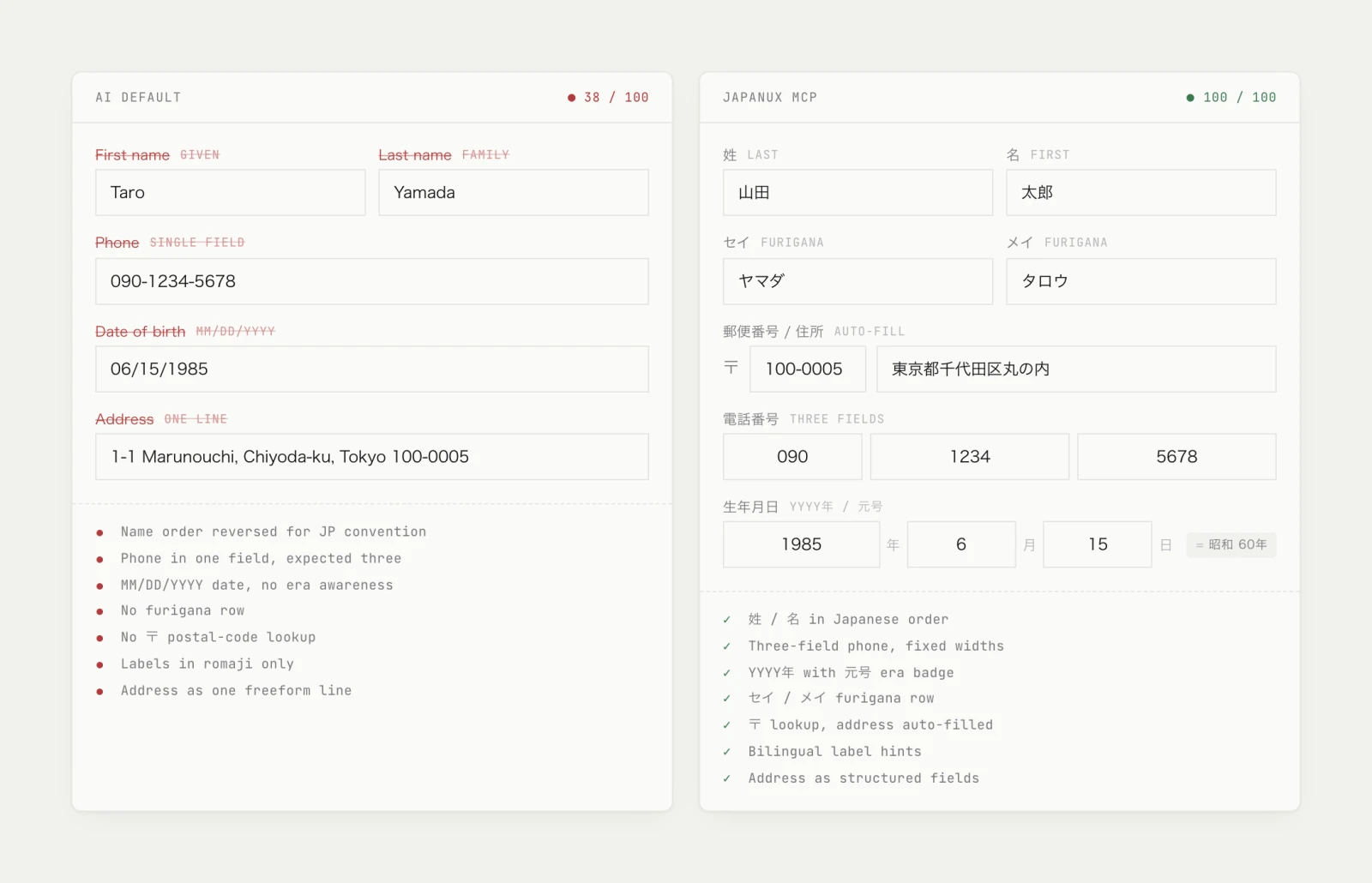Click the First name field containing Taro
The width and height of the screenshot is (1372, 883).
(230, 192)
